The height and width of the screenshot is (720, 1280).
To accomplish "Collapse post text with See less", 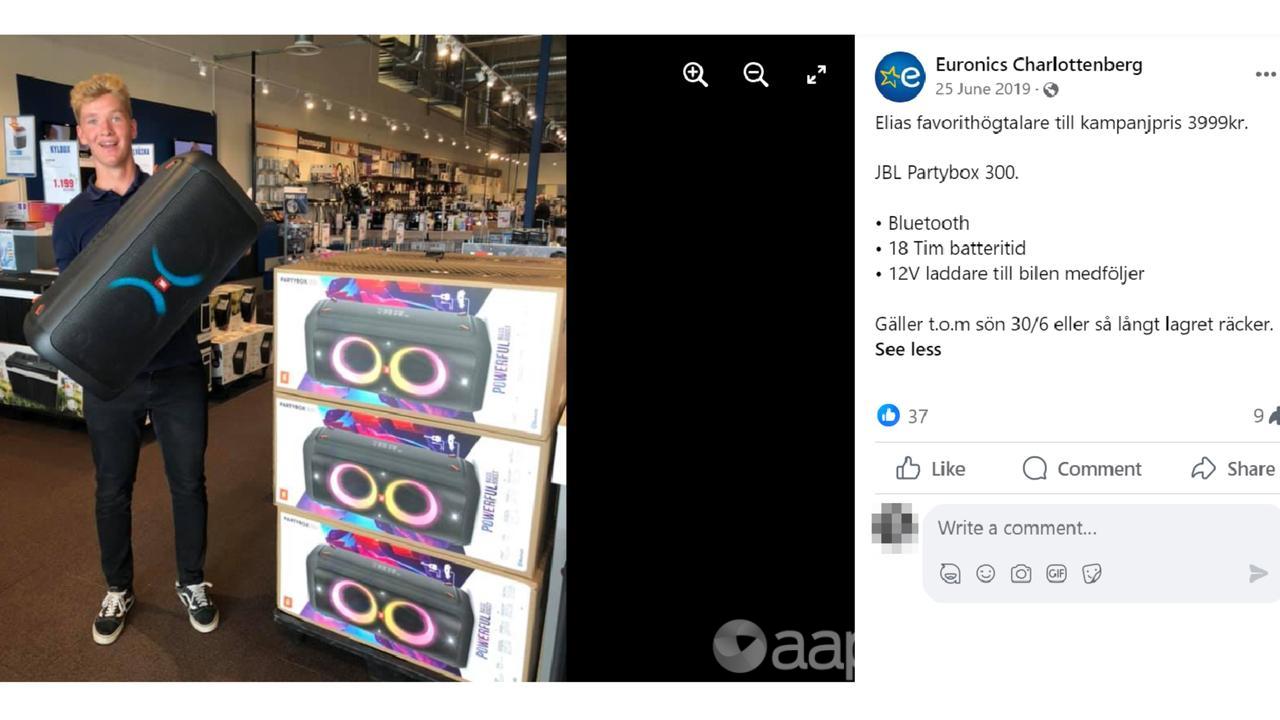I will point(908,349).
